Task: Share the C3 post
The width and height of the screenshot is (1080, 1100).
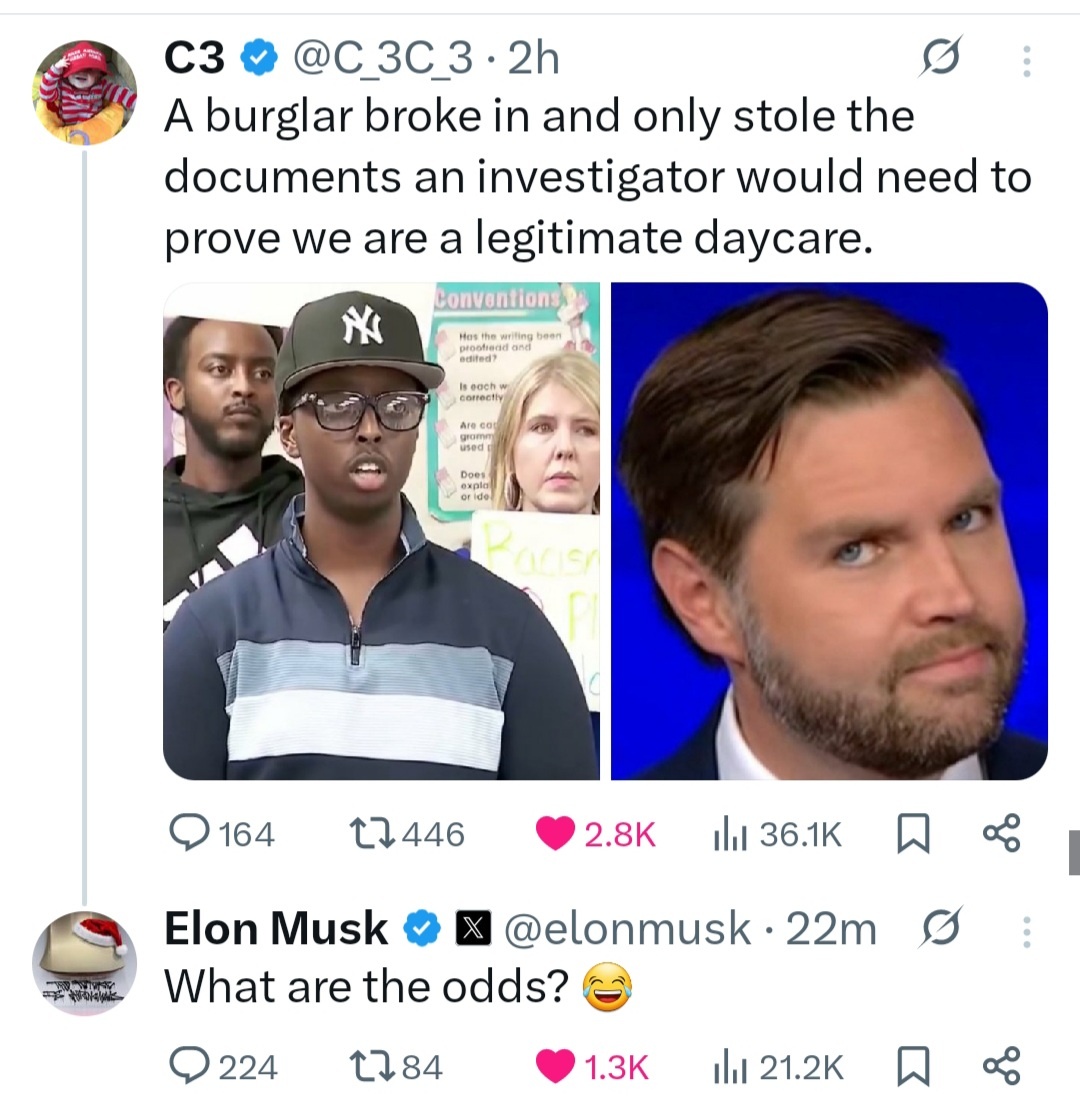Action: (x=1001, y=834)
